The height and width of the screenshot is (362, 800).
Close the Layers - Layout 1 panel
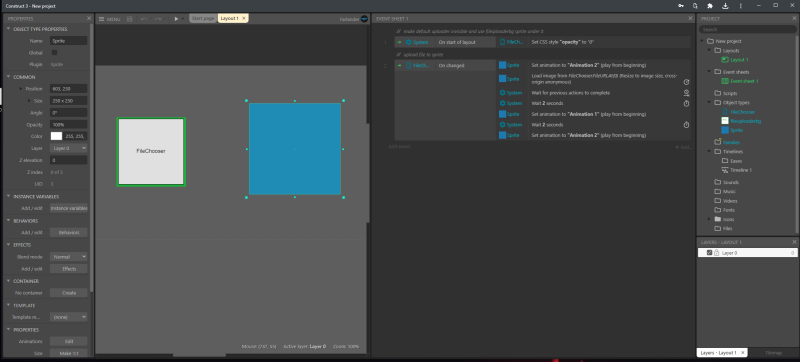point(794,242)
